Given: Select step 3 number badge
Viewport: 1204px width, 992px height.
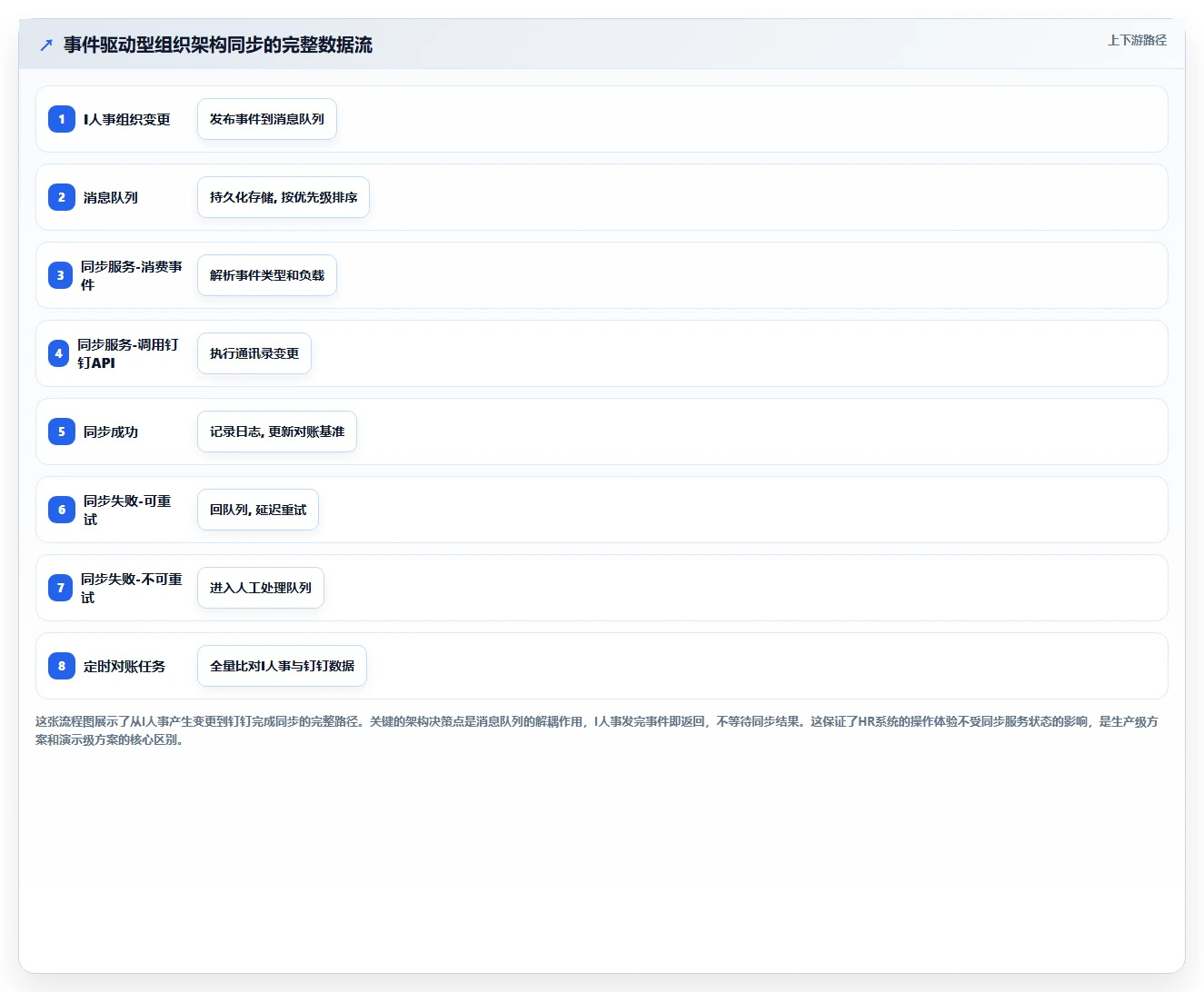Looking at the screenshot, I should (60, 275).
